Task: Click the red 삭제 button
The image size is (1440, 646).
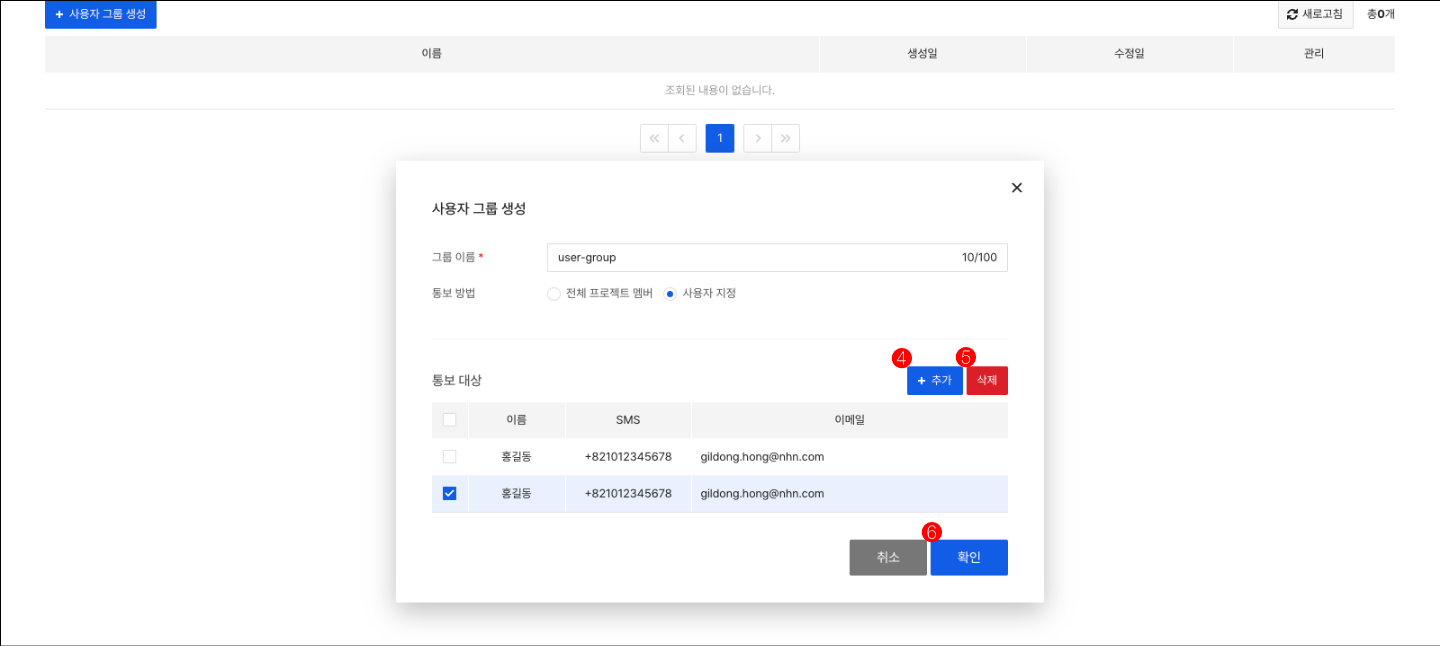Action: point(987,380)
